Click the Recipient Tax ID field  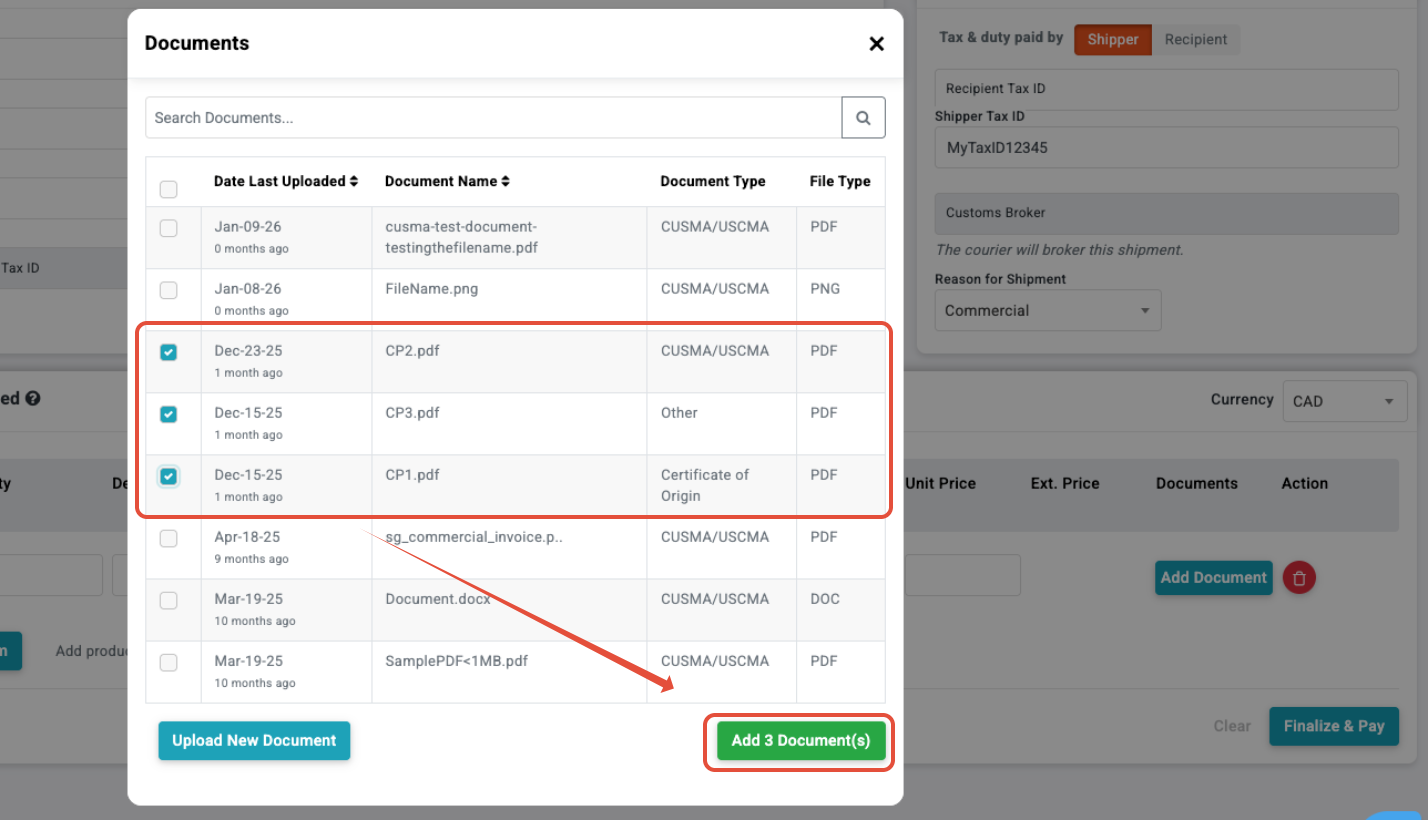pos(1166,89)
